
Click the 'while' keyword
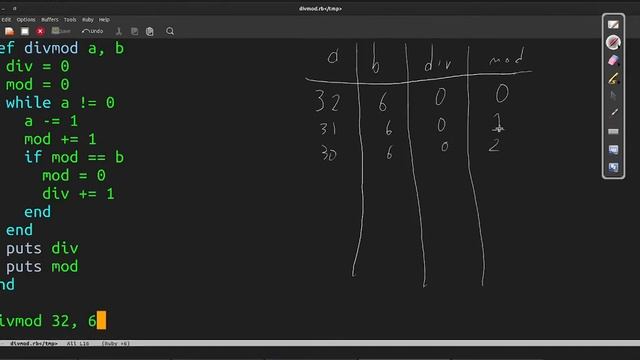click(28, 103)
